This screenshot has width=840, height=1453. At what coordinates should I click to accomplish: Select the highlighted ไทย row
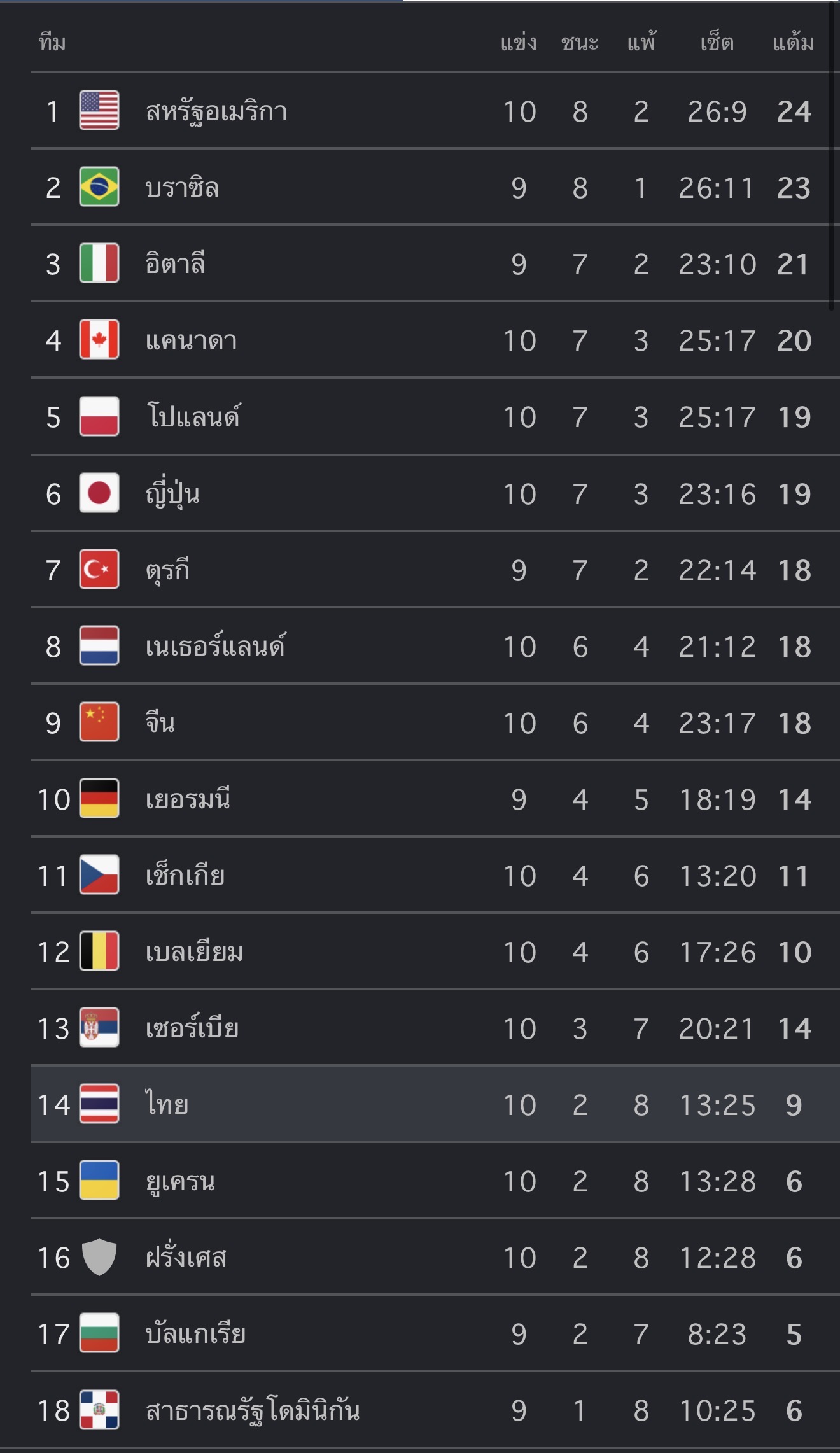(x=435, y=1104)
